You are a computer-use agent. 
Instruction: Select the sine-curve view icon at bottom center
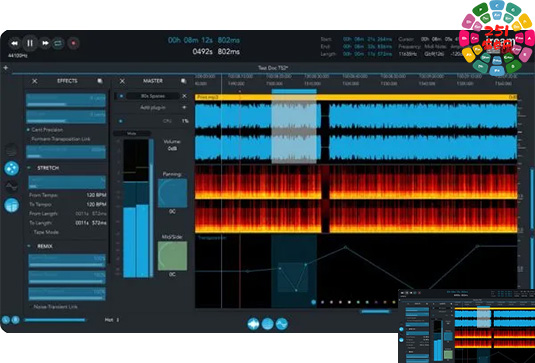click(x=282, y=324)
